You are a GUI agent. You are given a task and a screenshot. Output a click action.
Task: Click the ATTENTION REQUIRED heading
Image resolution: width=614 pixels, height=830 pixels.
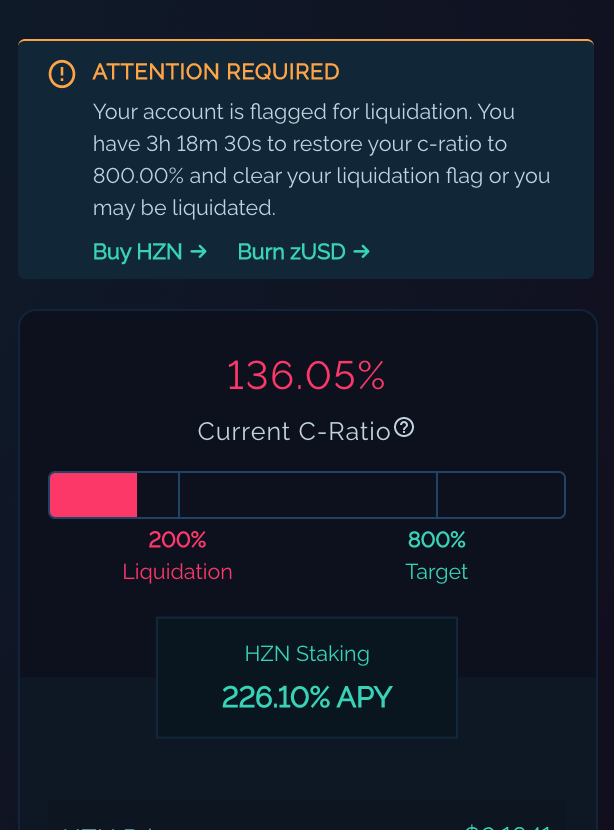click(216, 72)
